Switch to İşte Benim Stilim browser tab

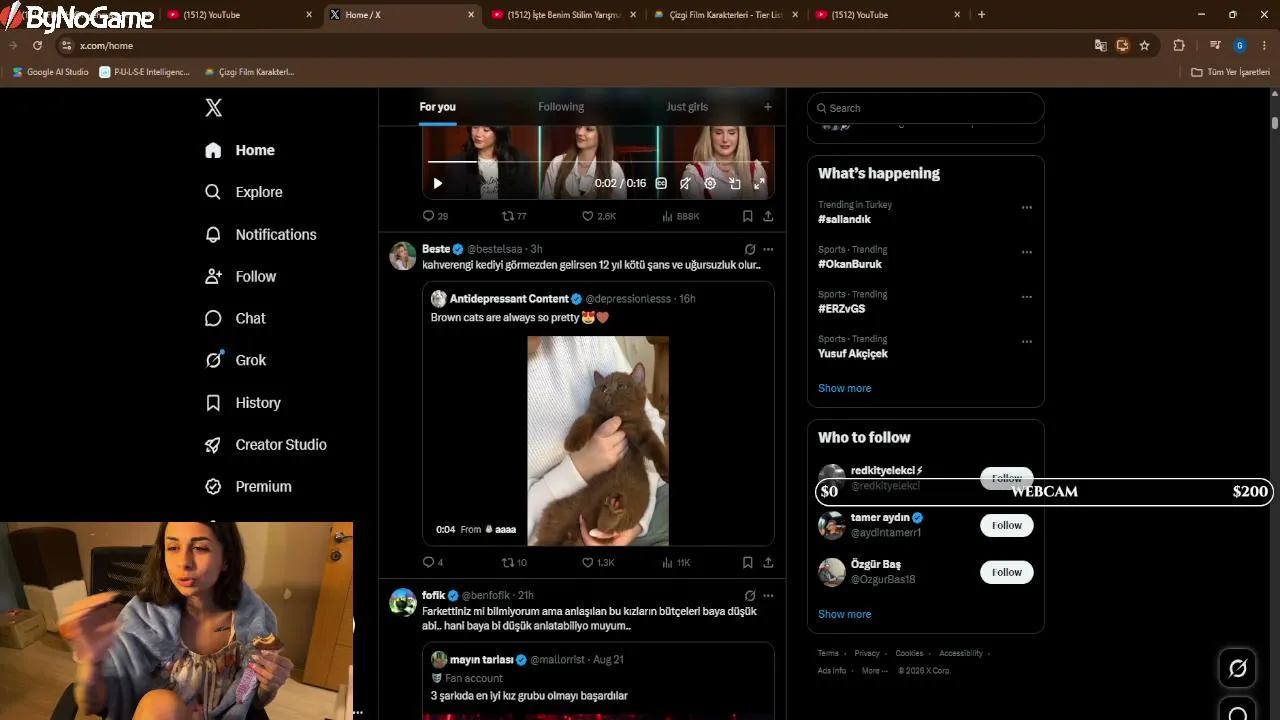(x=563, y=15)
